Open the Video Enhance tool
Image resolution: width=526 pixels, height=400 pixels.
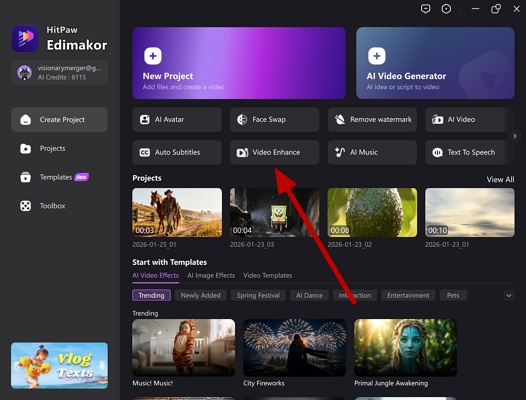coord(274,152)
